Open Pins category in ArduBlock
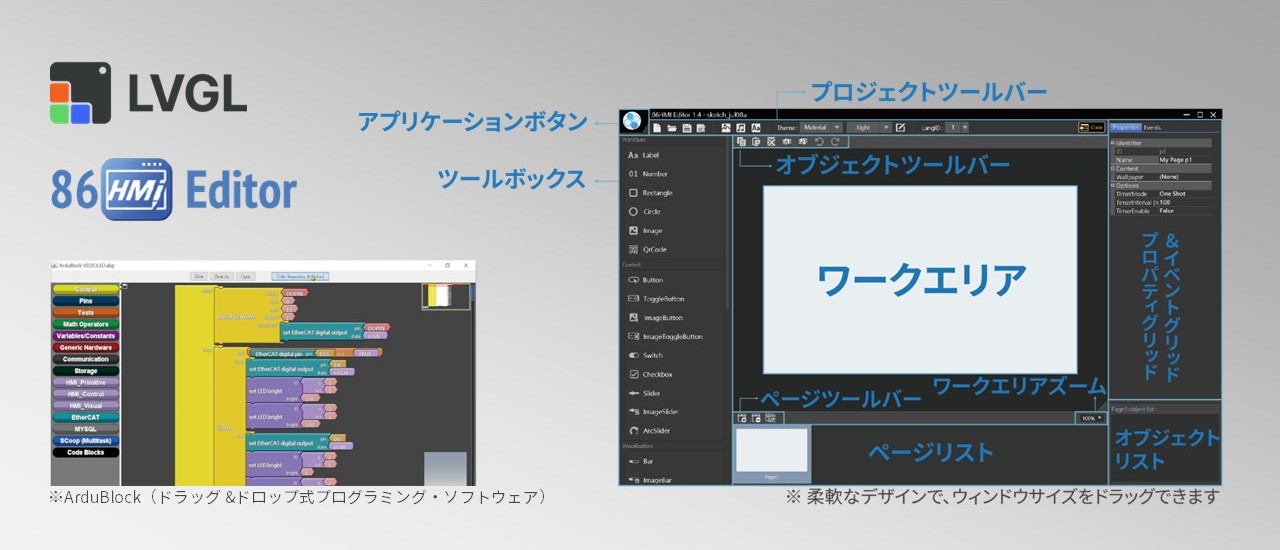The image size is (1280, 550). pos(86,301)
